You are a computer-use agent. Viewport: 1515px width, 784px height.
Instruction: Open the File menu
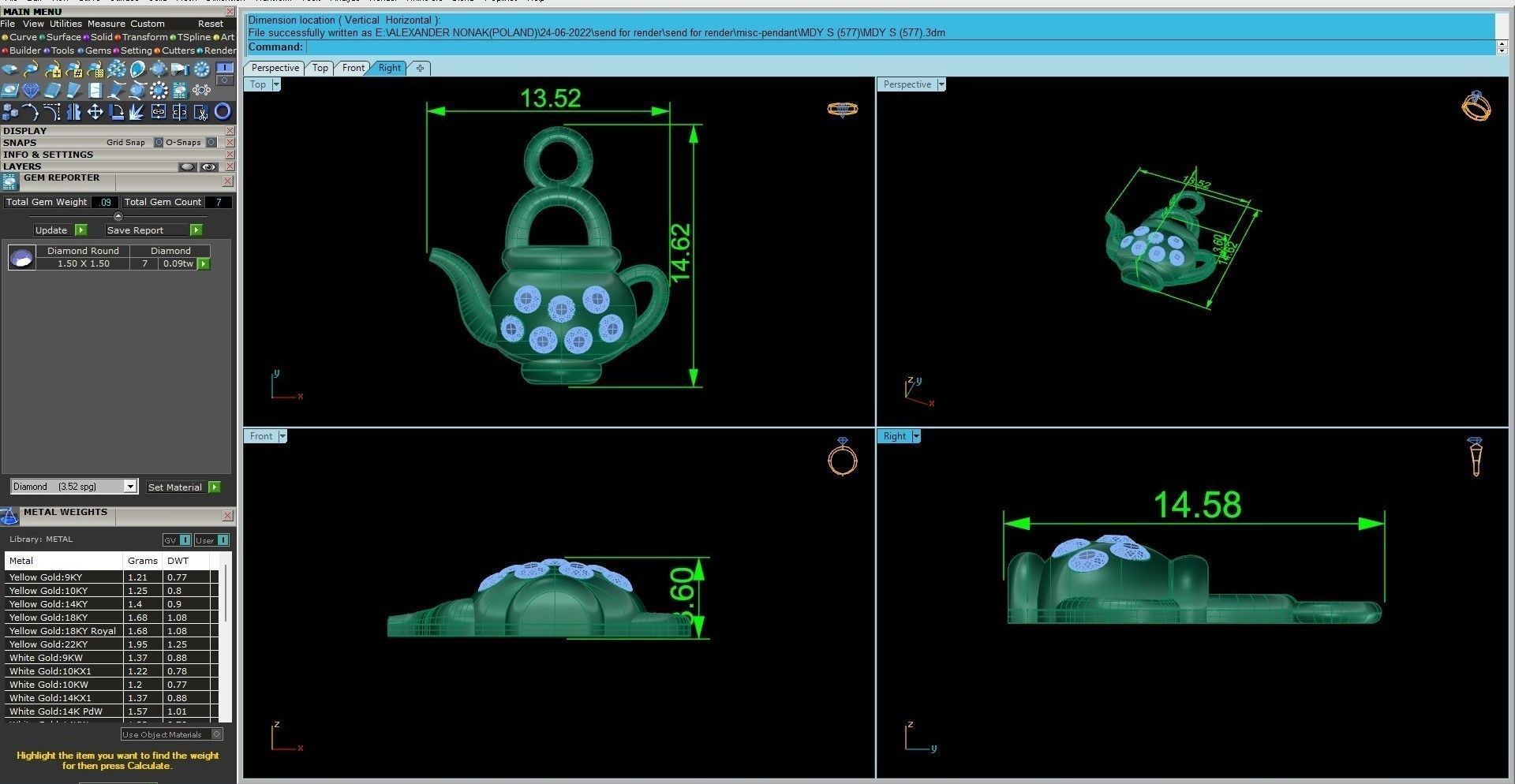click(x=8, y=24)
